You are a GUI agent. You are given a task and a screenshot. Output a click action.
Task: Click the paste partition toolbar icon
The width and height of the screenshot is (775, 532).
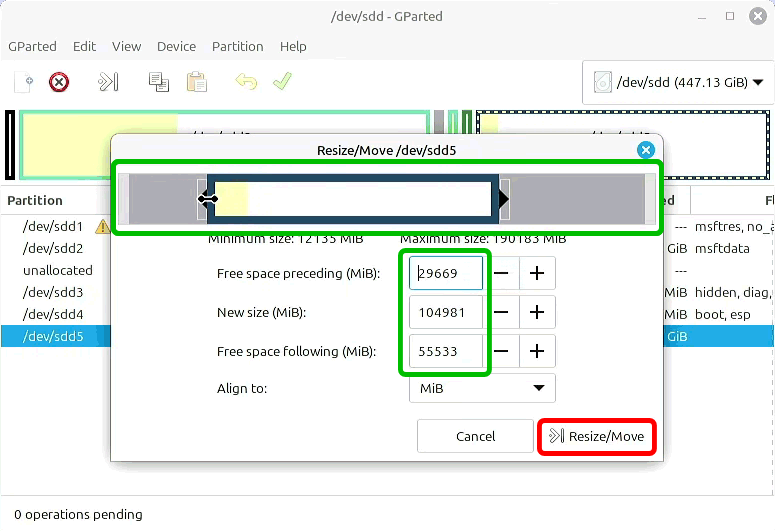197,82
